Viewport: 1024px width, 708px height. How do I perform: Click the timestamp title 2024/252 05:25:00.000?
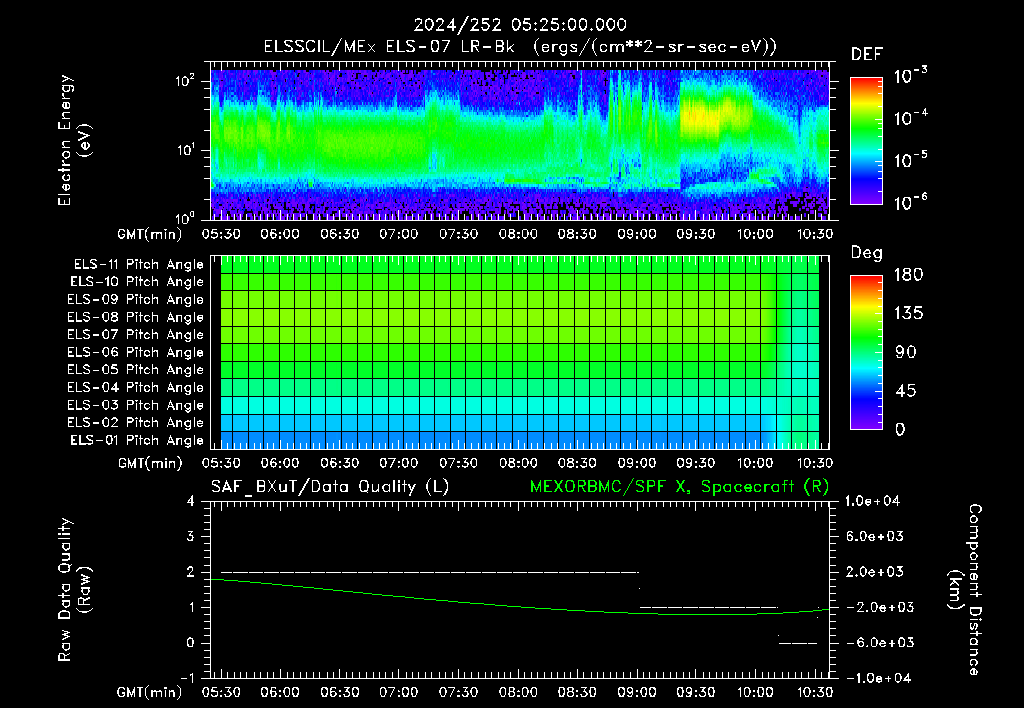(x=520, y=25)
